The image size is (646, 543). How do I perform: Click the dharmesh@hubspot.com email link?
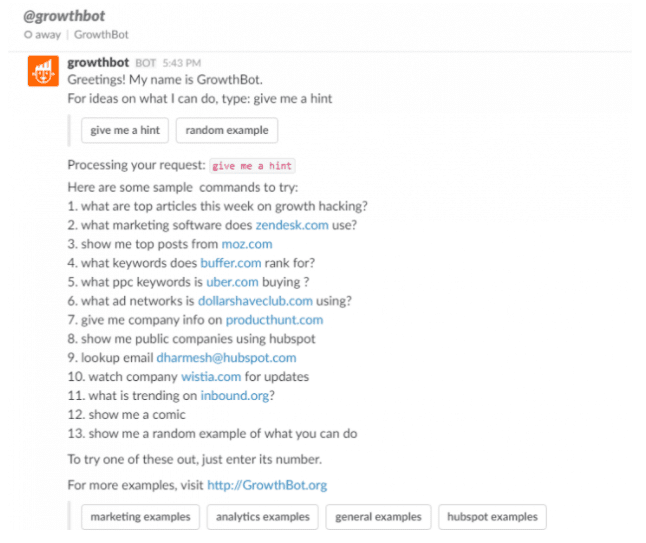pos(226,358)
